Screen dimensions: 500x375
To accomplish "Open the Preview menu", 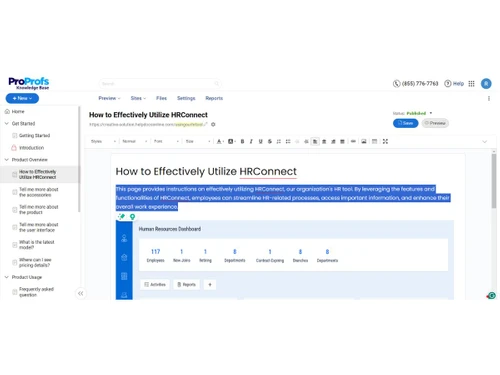I will pyautogui.click(x=109, y=98).
